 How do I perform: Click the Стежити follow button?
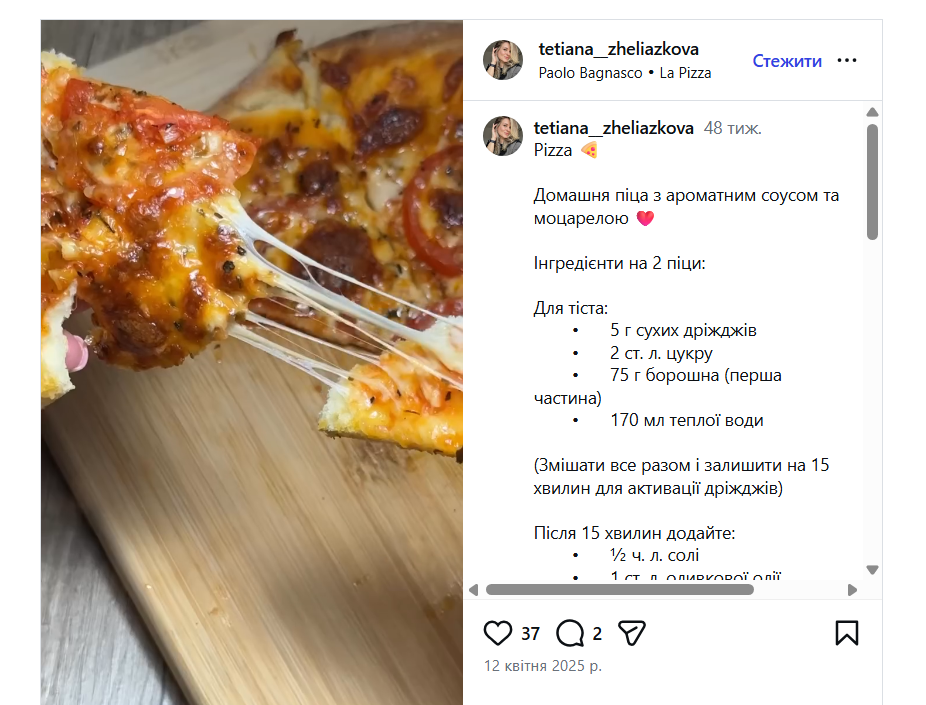787,61
